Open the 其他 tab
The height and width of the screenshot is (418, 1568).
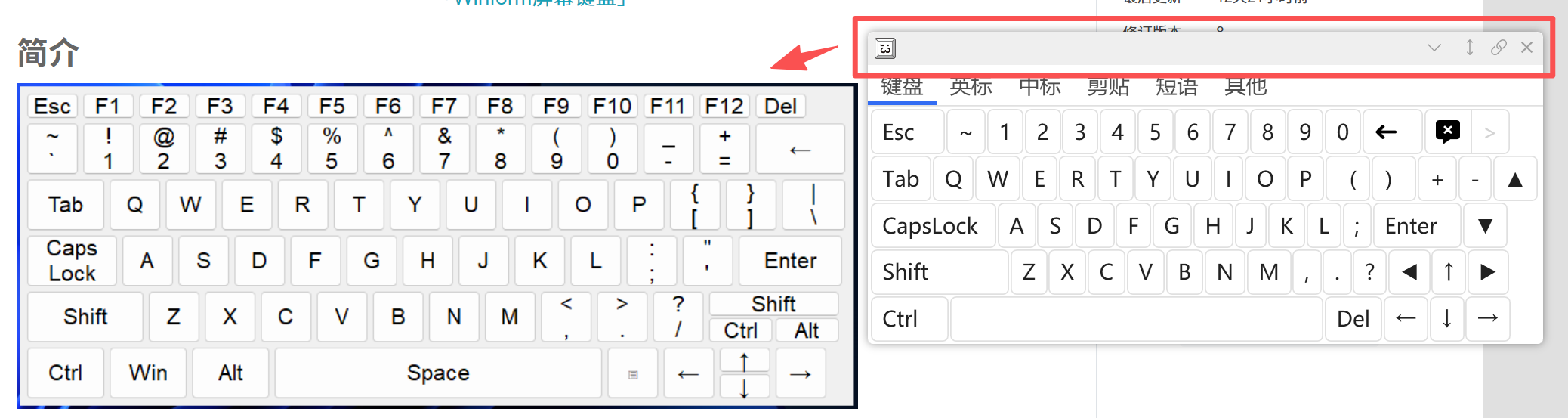[x=1245, y=88]
